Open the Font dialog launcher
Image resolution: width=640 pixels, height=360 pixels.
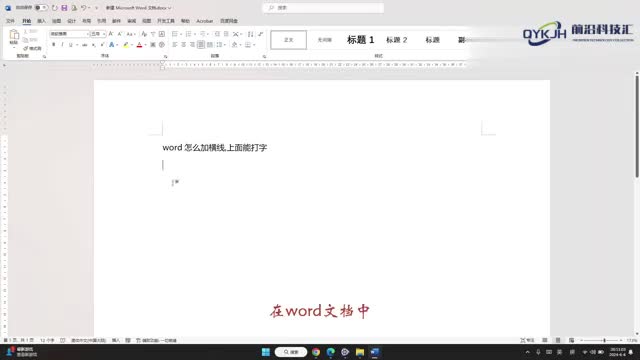(x=165, y=56)
